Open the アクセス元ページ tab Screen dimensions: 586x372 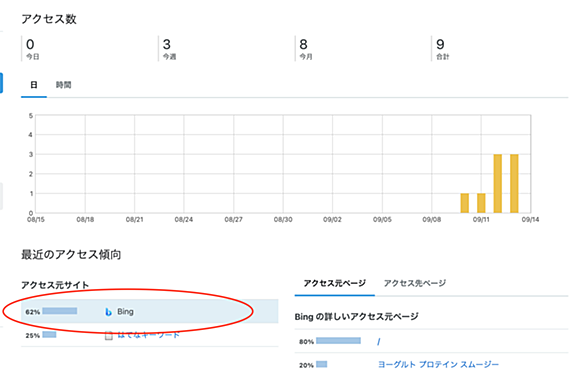click(x=334, y=283)
